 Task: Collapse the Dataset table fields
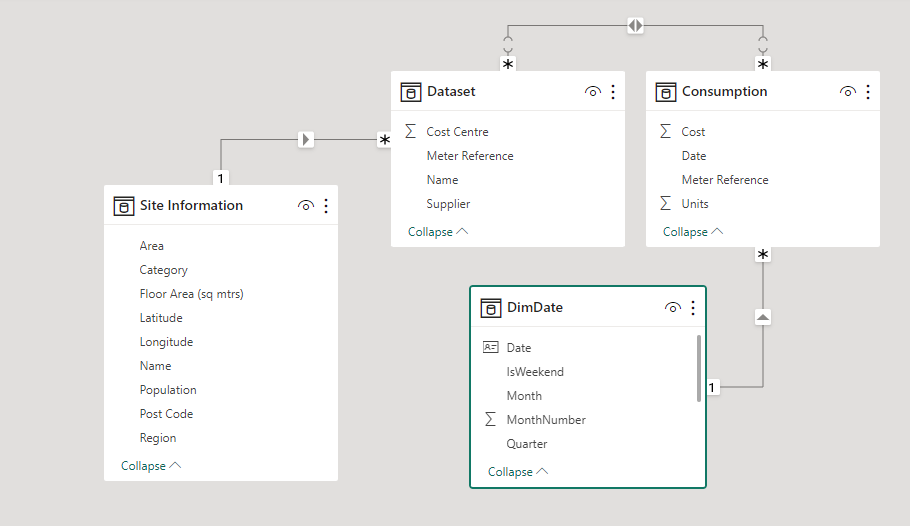click(x=438, y=232)
